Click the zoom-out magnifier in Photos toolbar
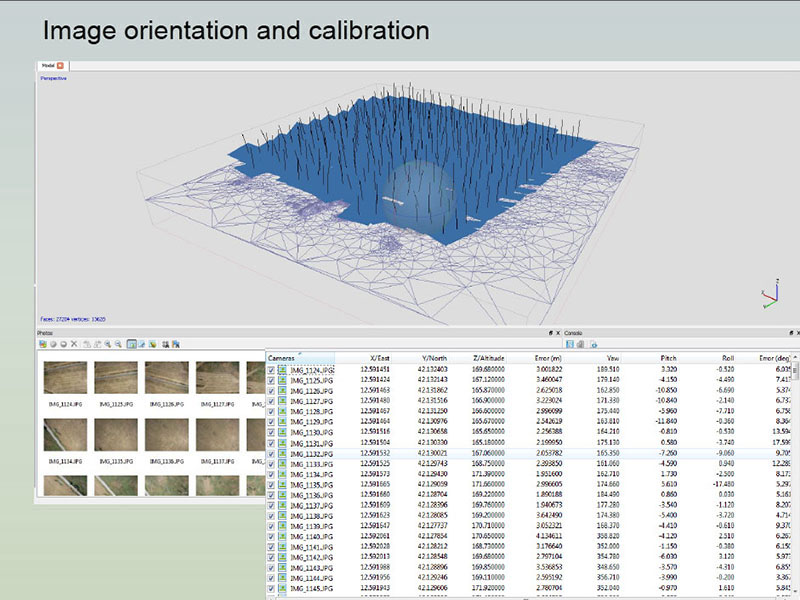 pyautogui.click(x=118, y=344)
